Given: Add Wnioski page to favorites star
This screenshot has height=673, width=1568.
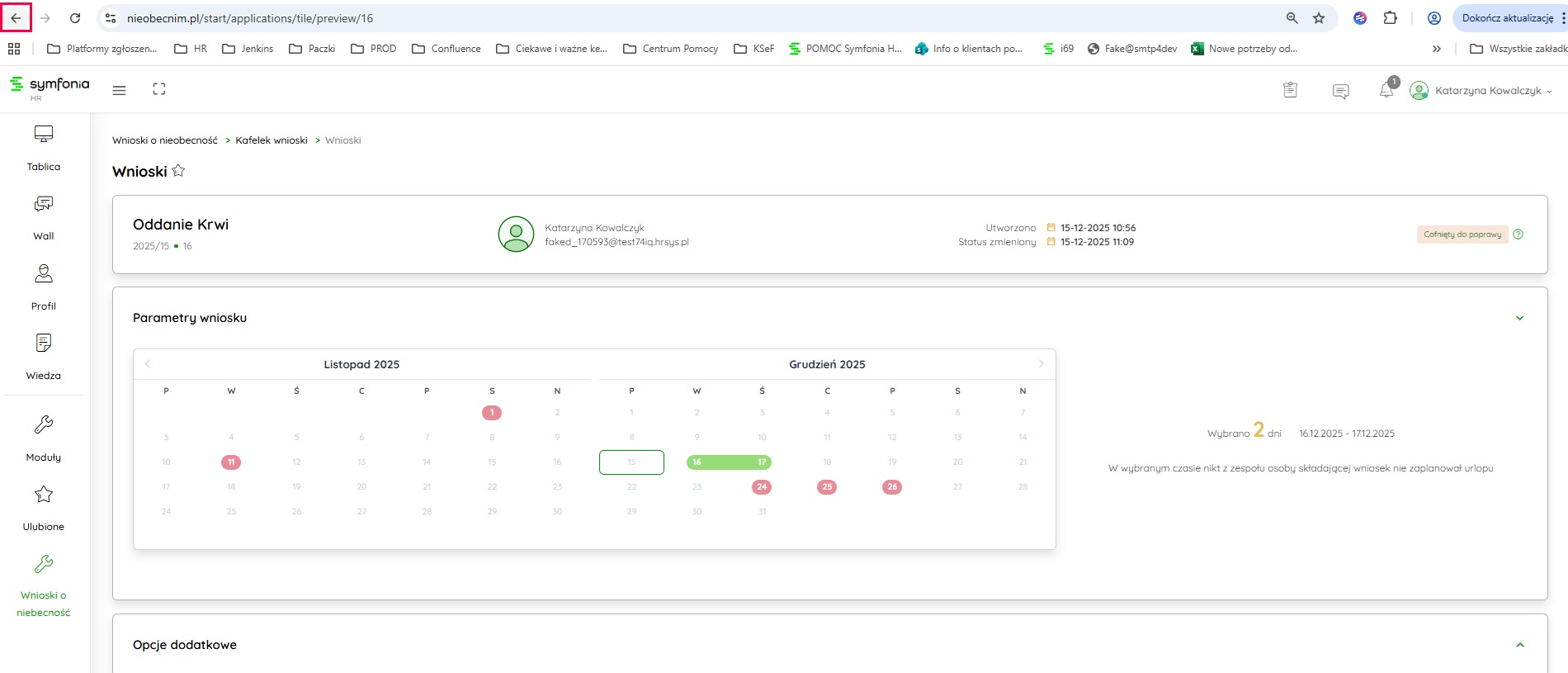Looking at the screenshot, I should click(x=178, y=171).
